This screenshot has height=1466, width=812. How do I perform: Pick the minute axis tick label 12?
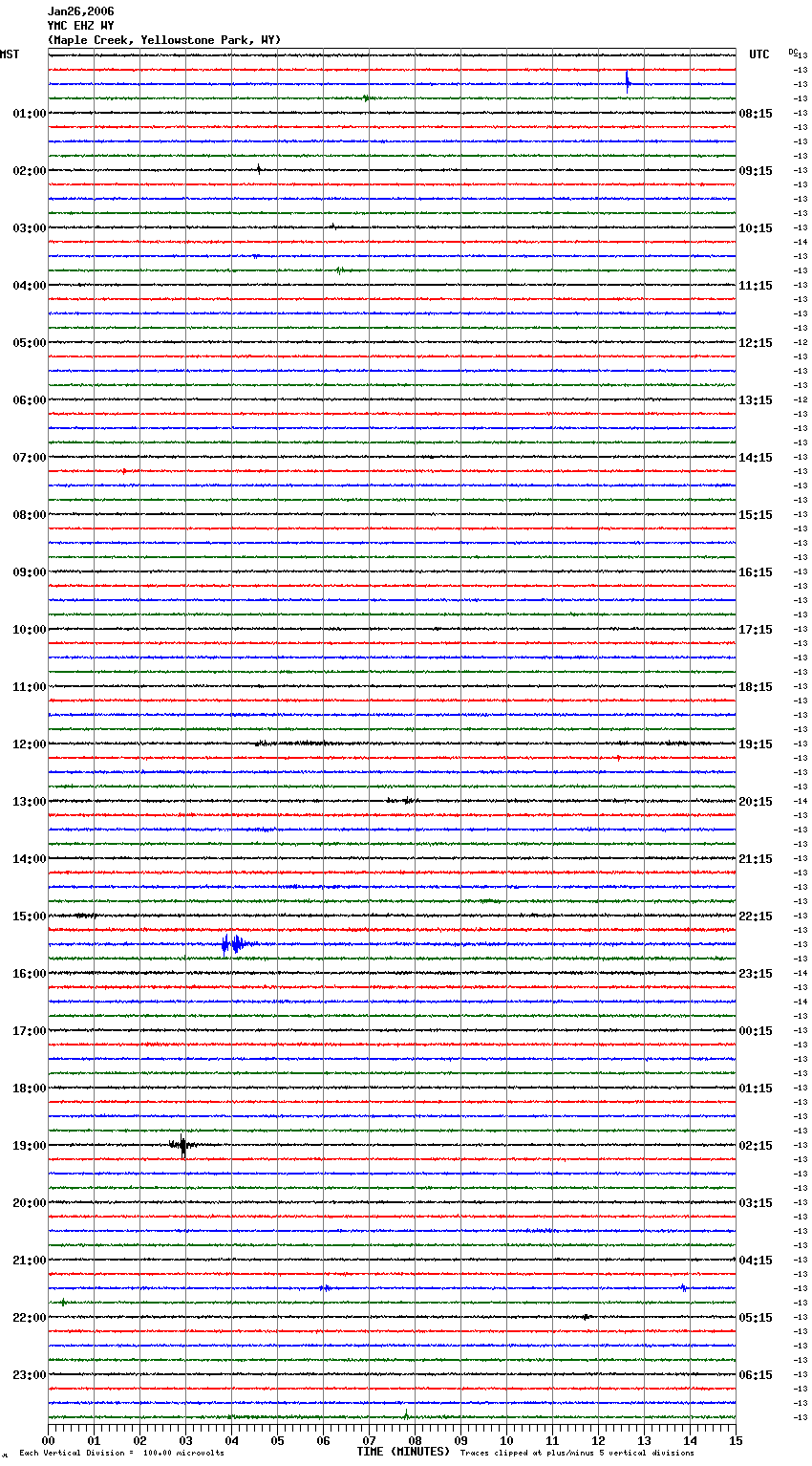click(x=598, y=1441)
